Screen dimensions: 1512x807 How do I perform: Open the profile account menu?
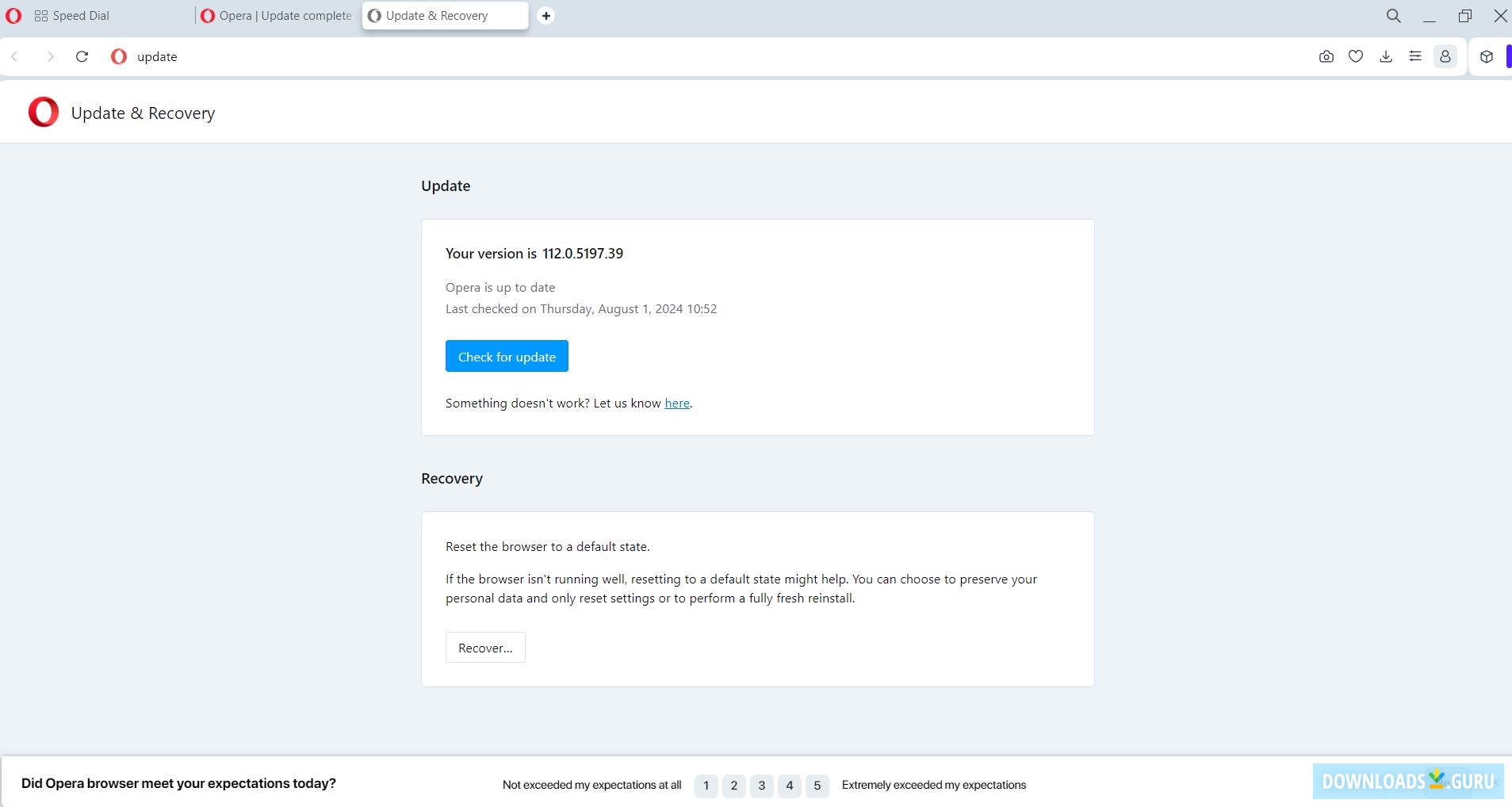(1445, 57)
